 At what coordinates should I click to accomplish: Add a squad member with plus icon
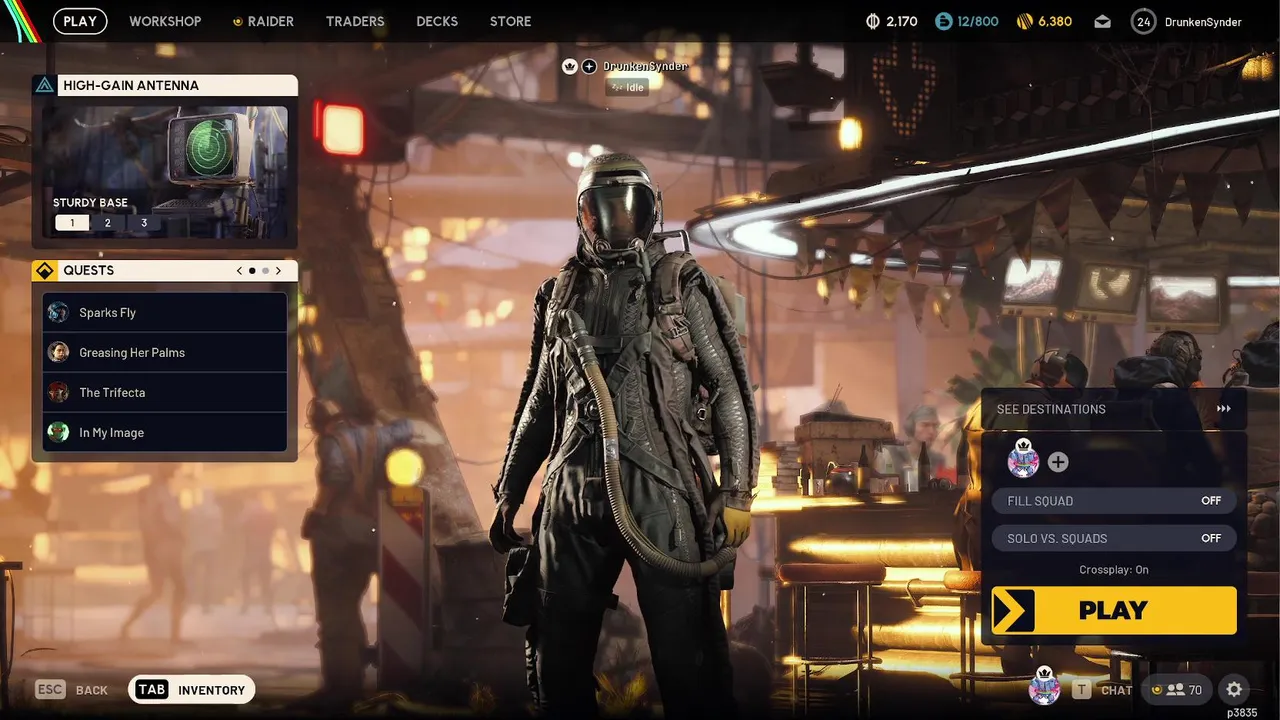pos(1058,462)
